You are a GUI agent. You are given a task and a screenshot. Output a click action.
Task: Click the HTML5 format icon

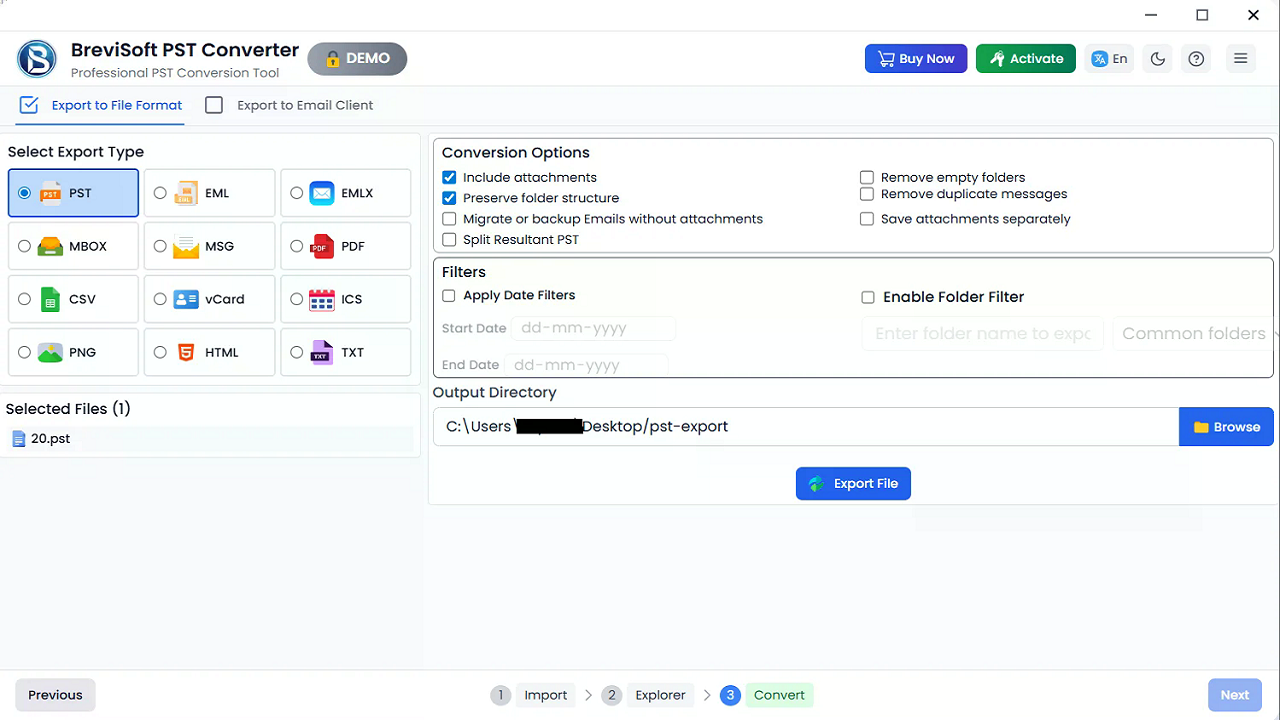pyautogui.click(x=186, y=353)
